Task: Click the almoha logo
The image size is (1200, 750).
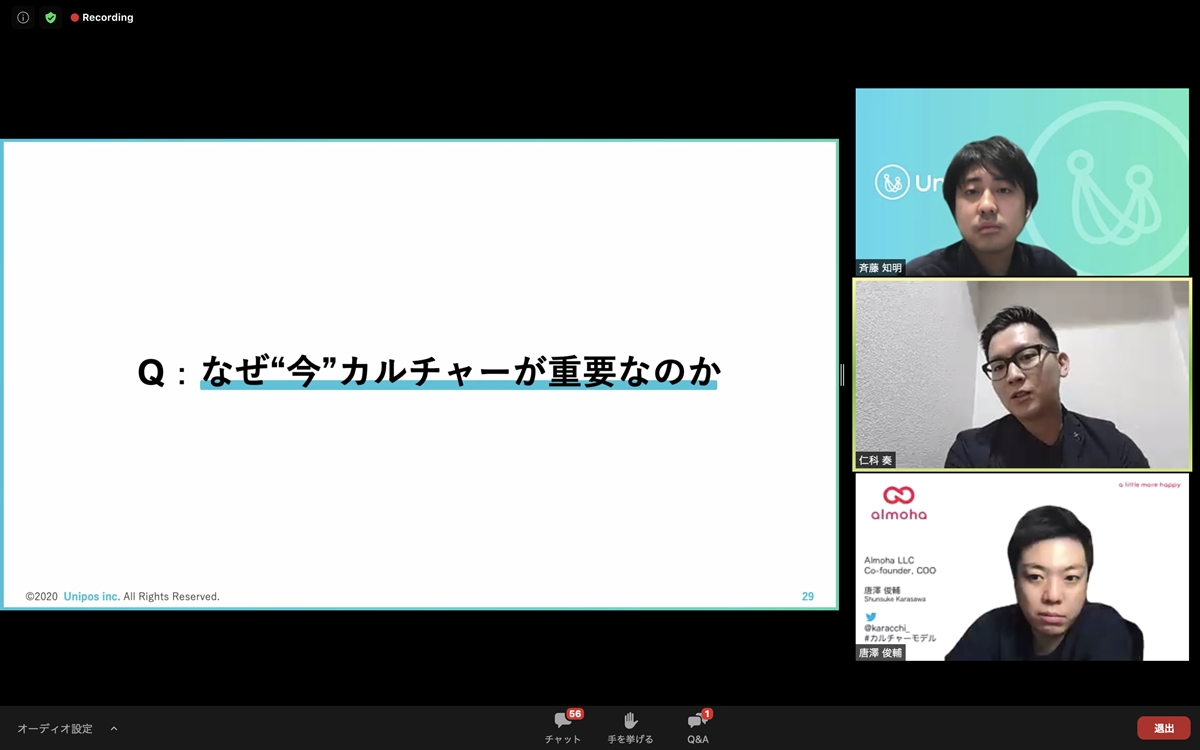Action: (x=898, y=502)
